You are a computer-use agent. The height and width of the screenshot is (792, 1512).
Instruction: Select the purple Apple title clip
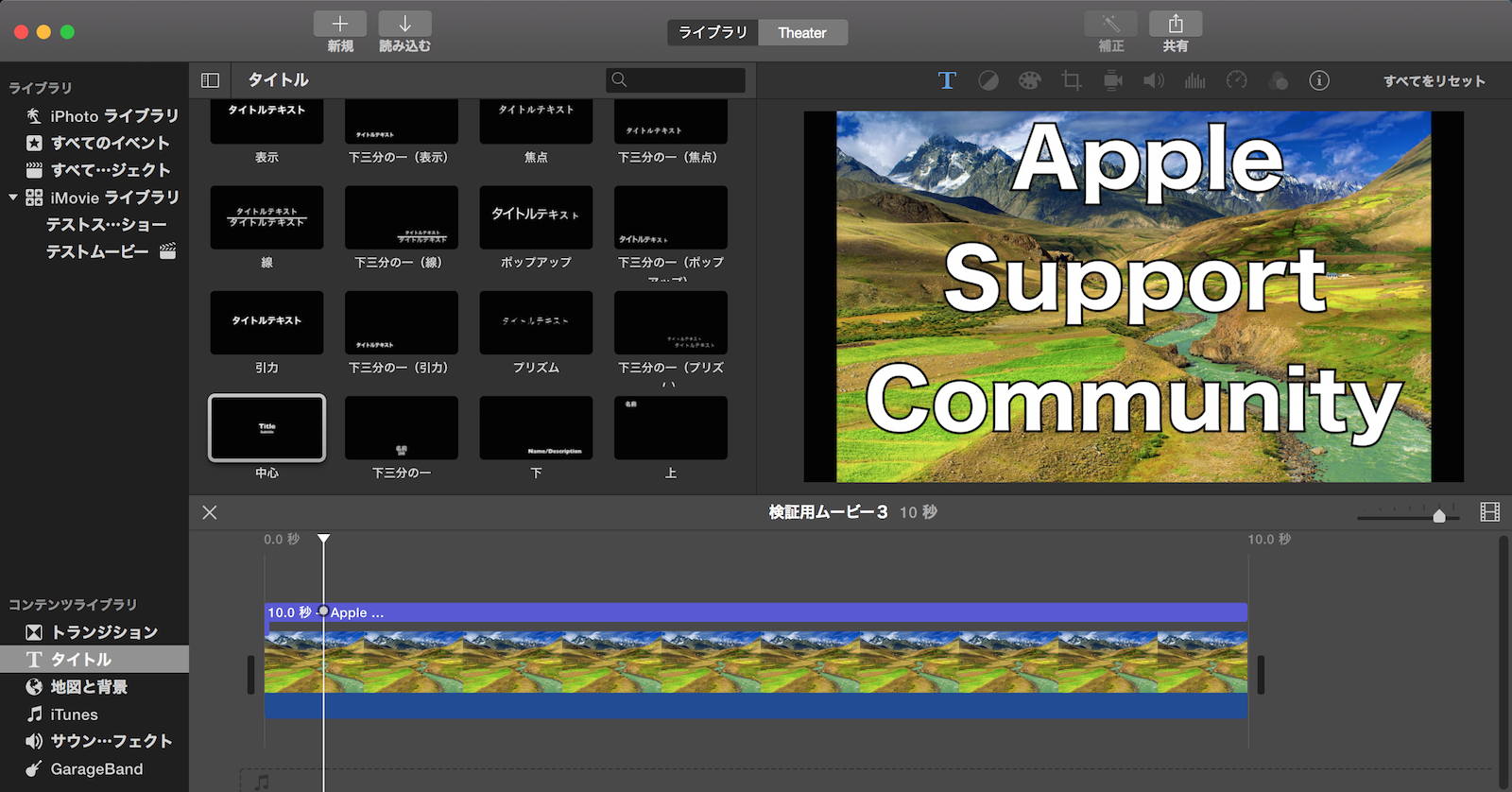[x=756, y=612]
